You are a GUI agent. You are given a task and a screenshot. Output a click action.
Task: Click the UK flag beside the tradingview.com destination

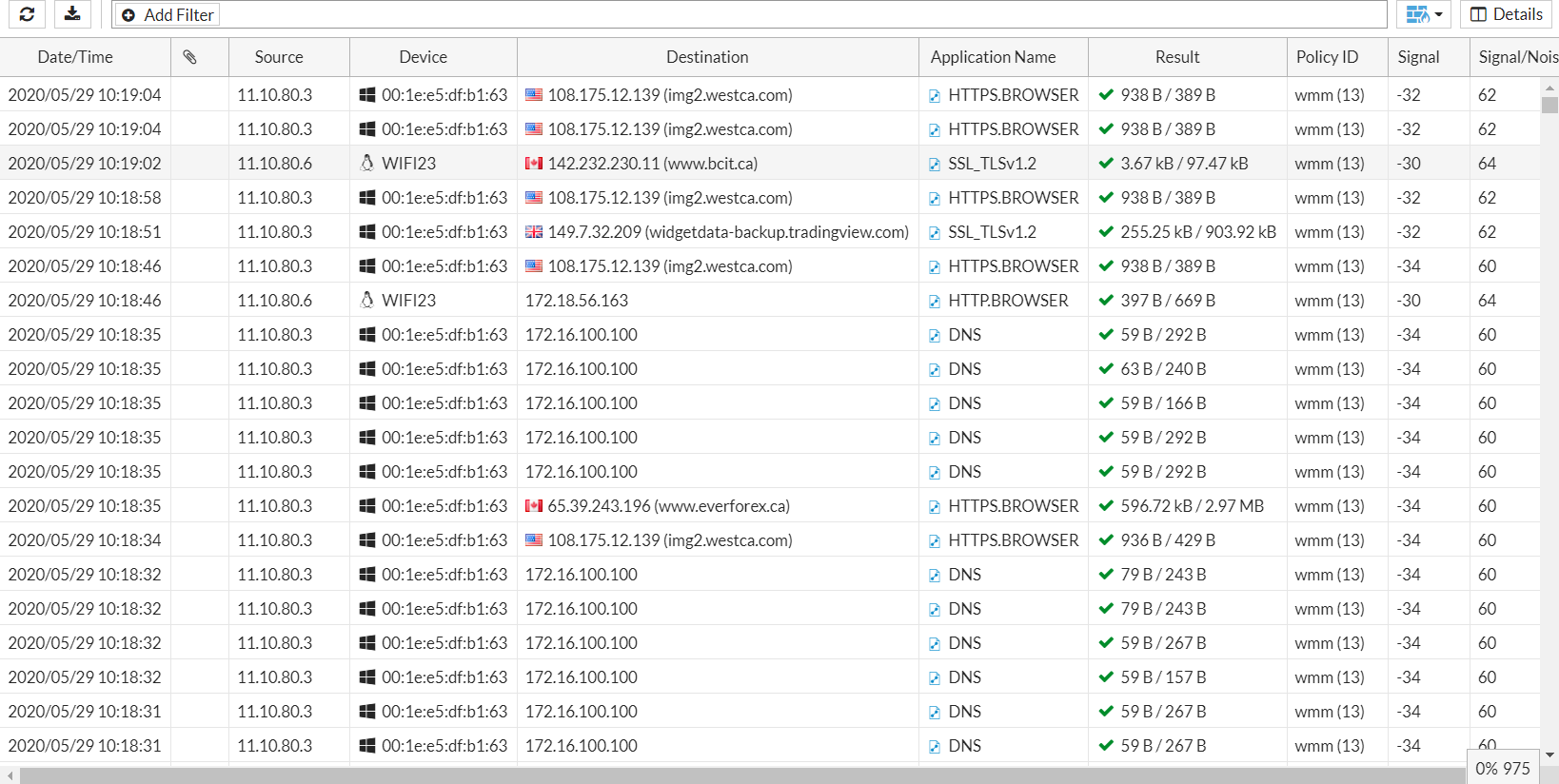tap(534, 232)
